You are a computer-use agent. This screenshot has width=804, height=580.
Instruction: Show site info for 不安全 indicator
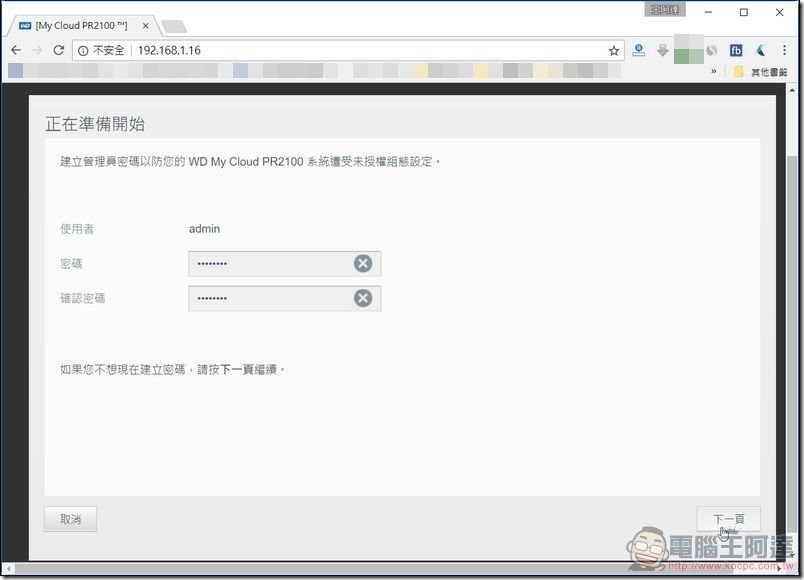click(x=102, y=50)
